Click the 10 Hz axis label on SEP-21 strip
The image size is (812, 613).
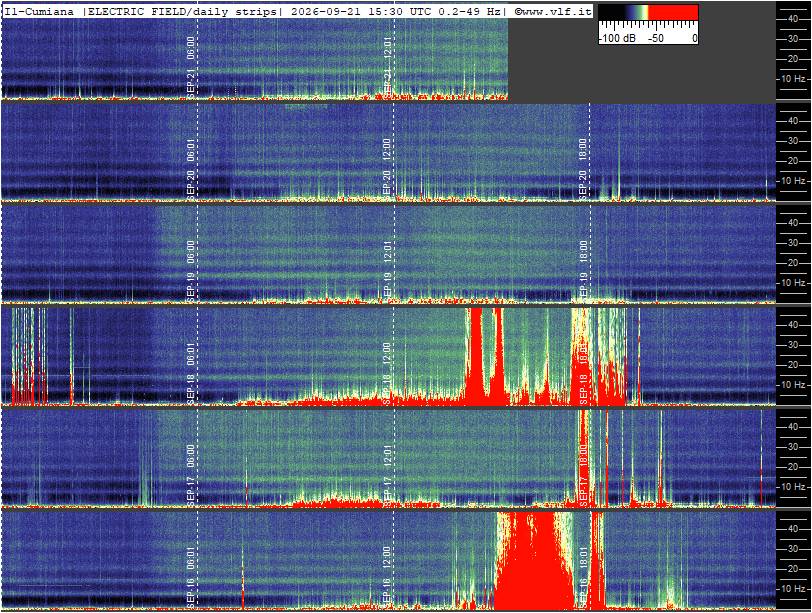pyautogui.click(x=793, y=79)
